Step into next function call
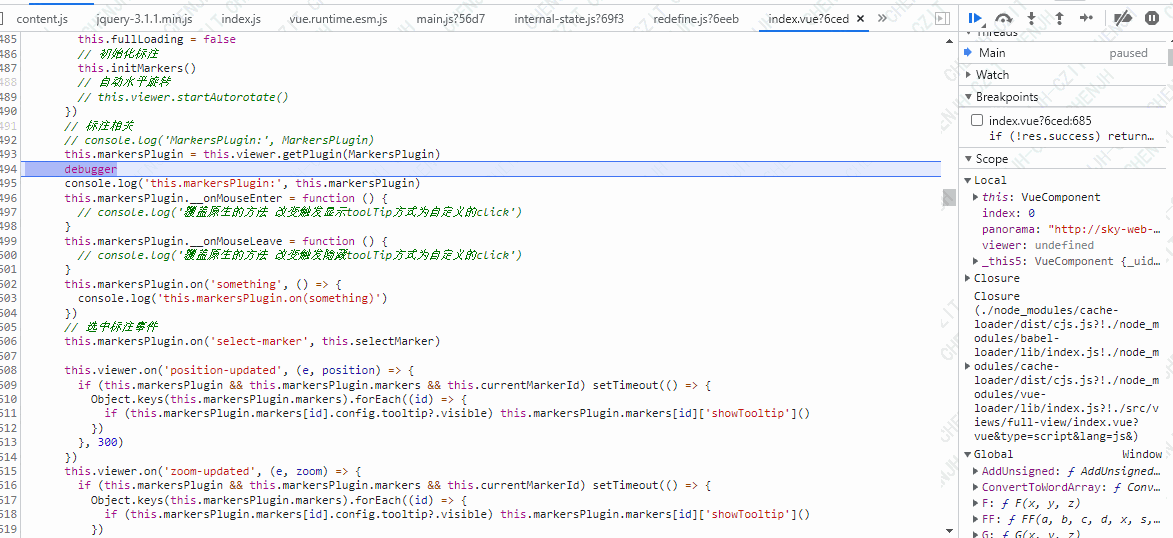The image size is (1173, 538). coord(1032,18)
